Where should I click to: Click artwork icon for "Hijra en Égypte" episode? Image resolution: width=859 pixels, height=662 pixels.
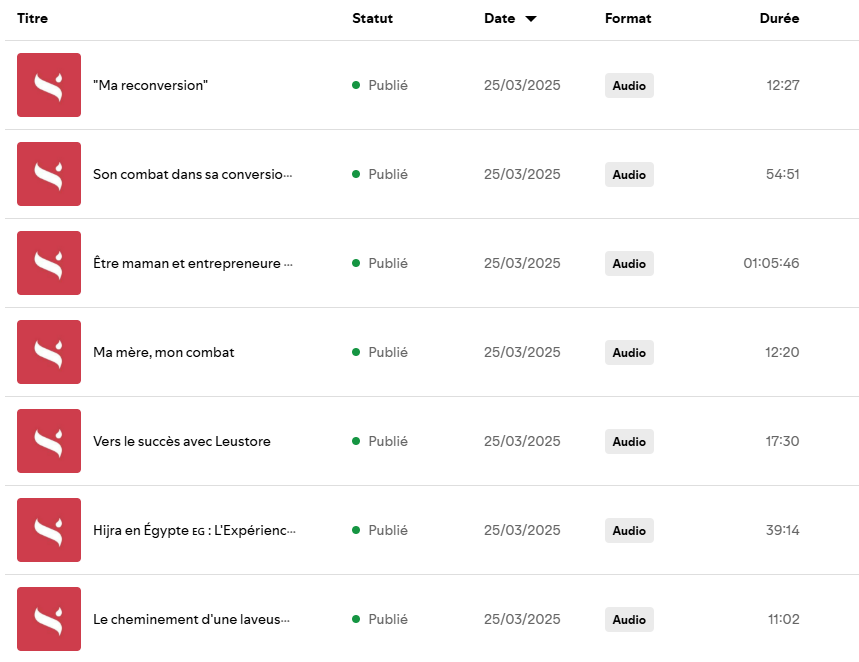pyautogui.click(x=49, y=530)
